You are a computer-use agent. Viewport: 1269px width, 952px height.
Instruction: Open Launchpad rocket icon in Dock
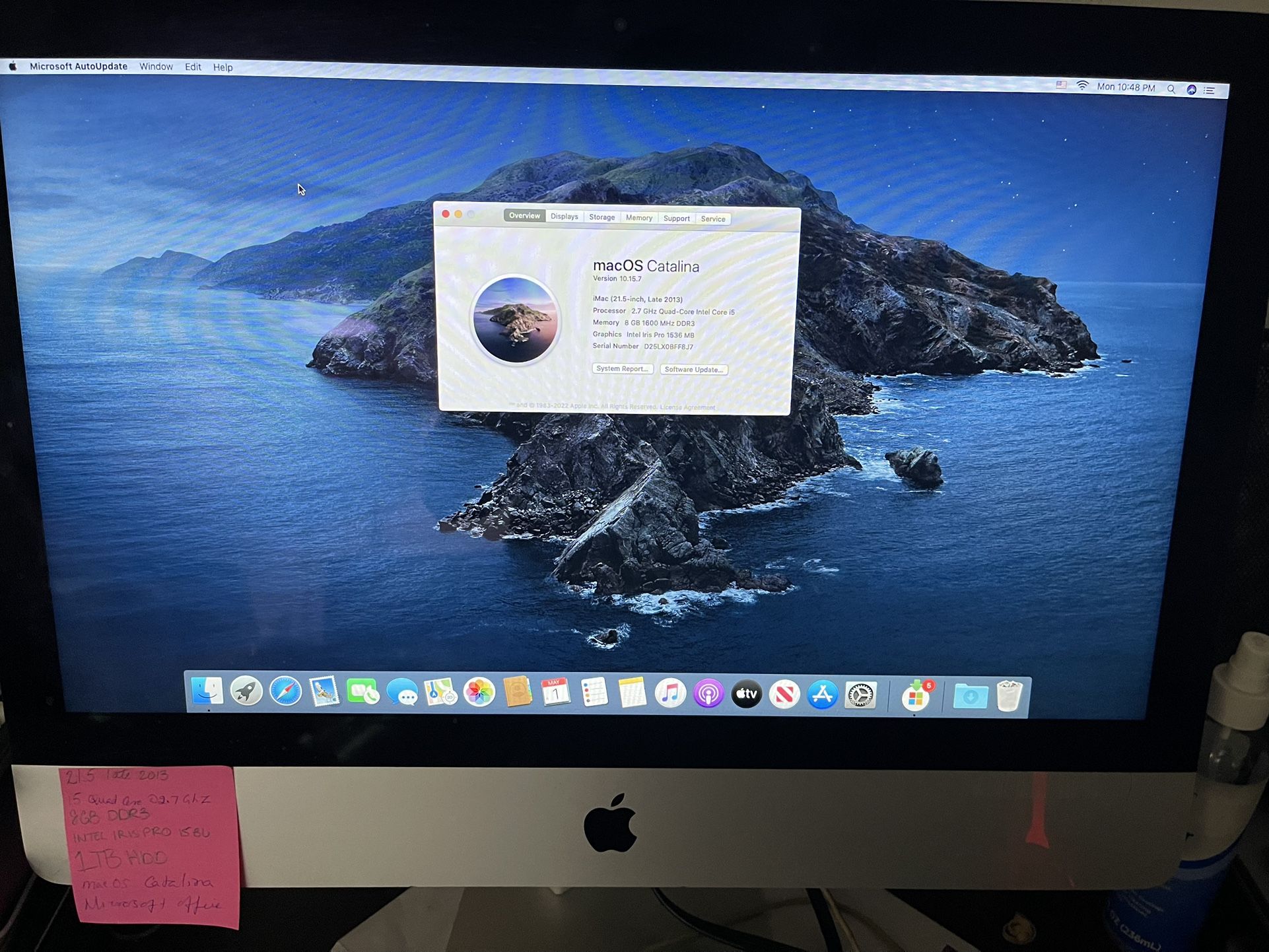tap(246, 692)
